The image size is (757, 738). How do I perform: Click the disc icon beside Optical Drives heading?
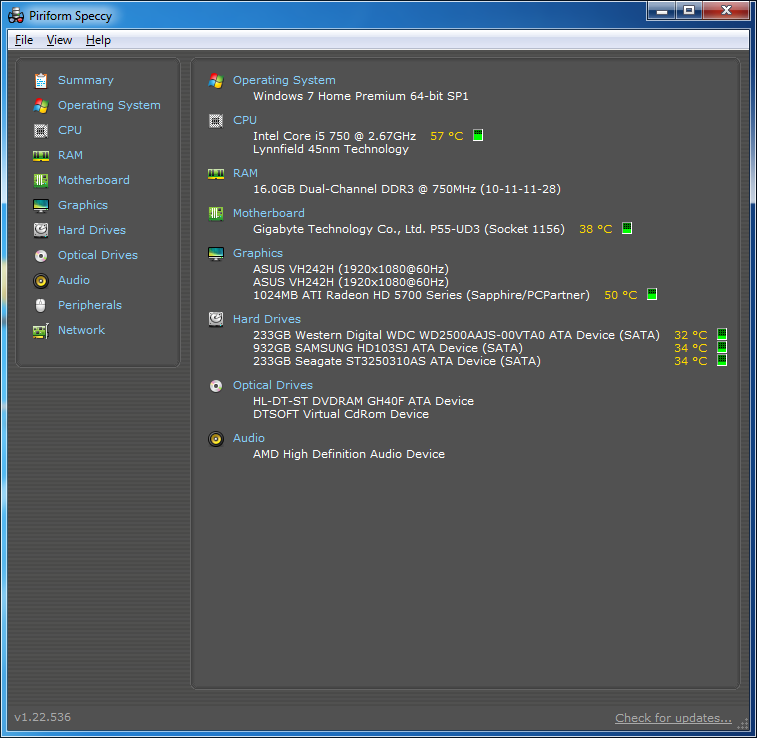[216, 386]
